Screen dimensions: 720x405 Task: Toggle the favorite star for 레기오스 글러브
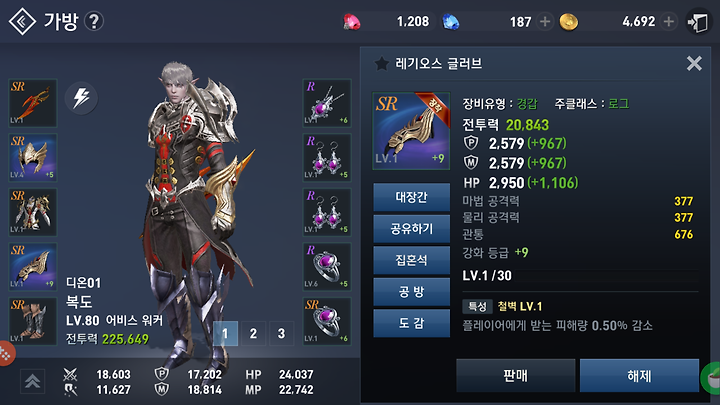coord(381,63)
